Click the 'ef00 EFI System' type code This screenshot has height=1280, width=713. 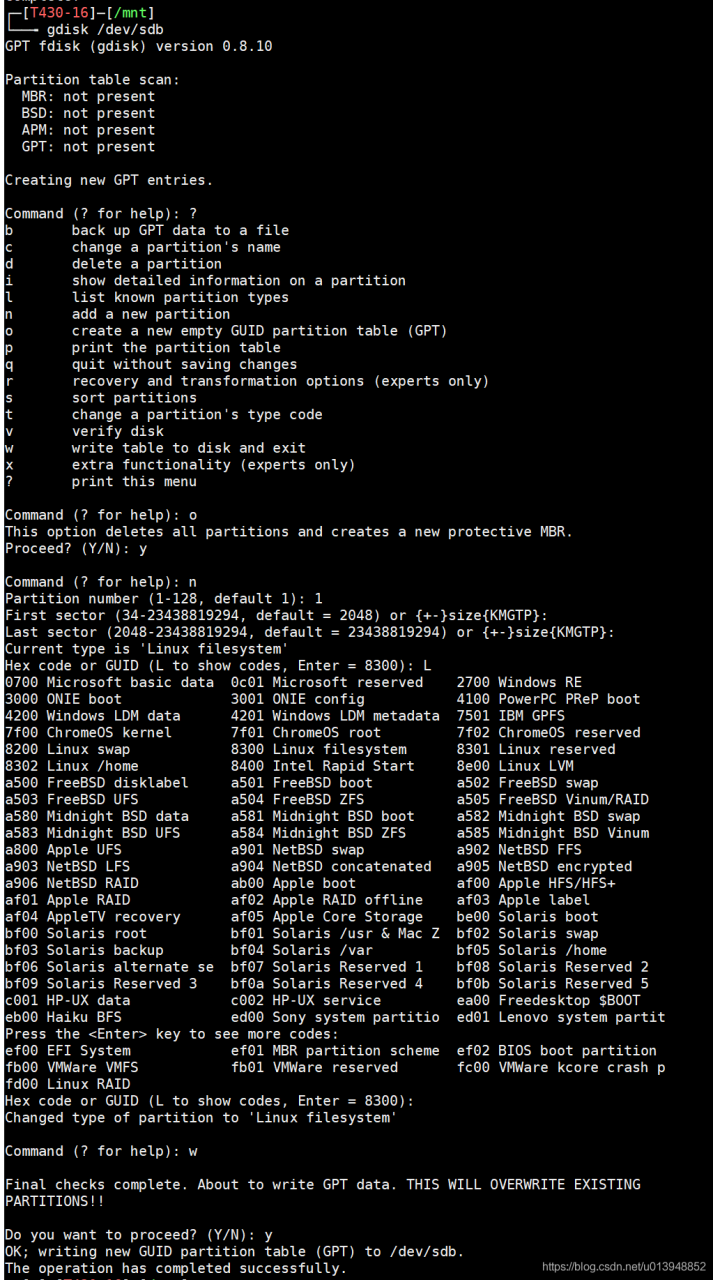point(67,1051)
